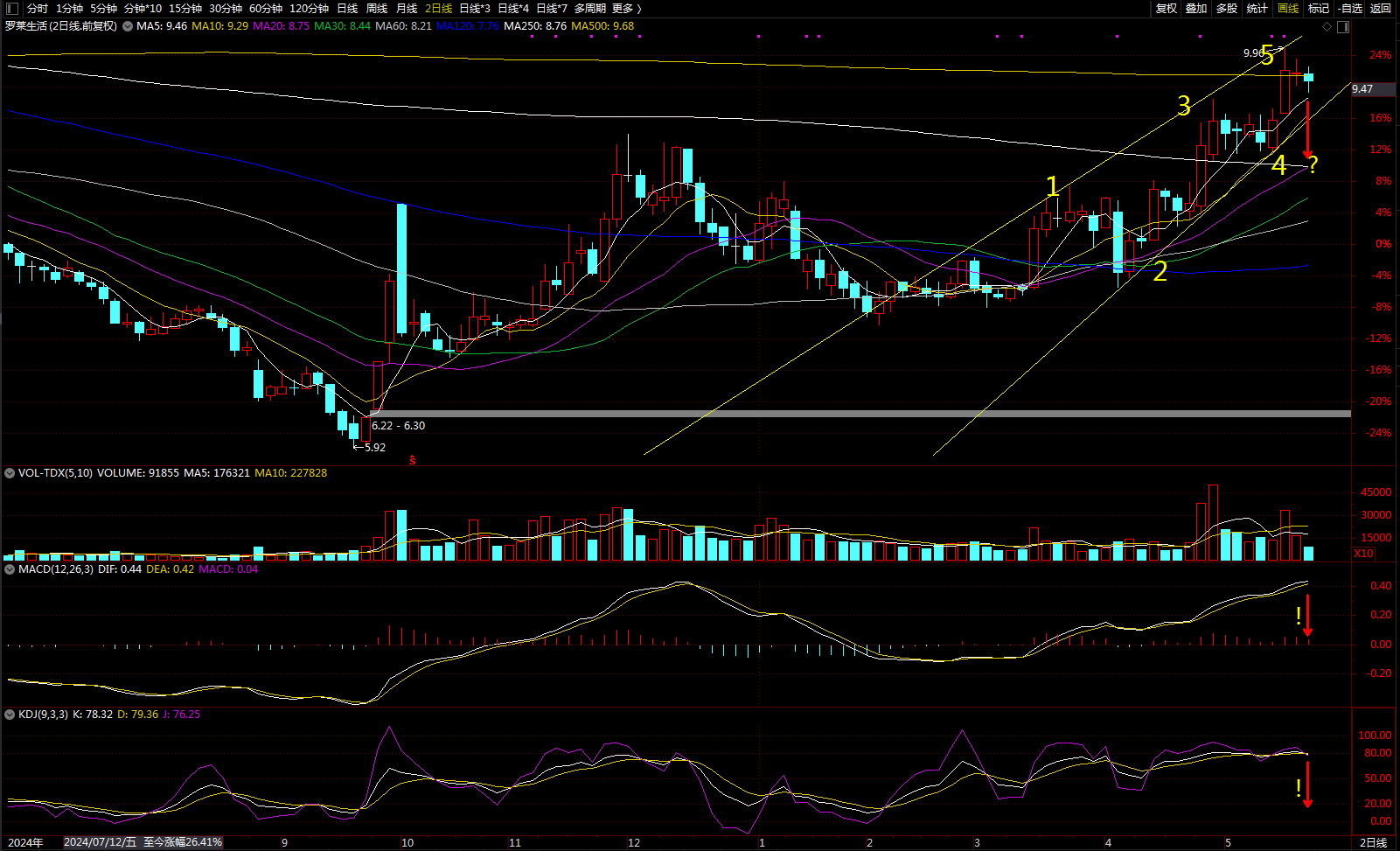
Task: Open the KDJ indicator dropdown
Action: point(10,715)
